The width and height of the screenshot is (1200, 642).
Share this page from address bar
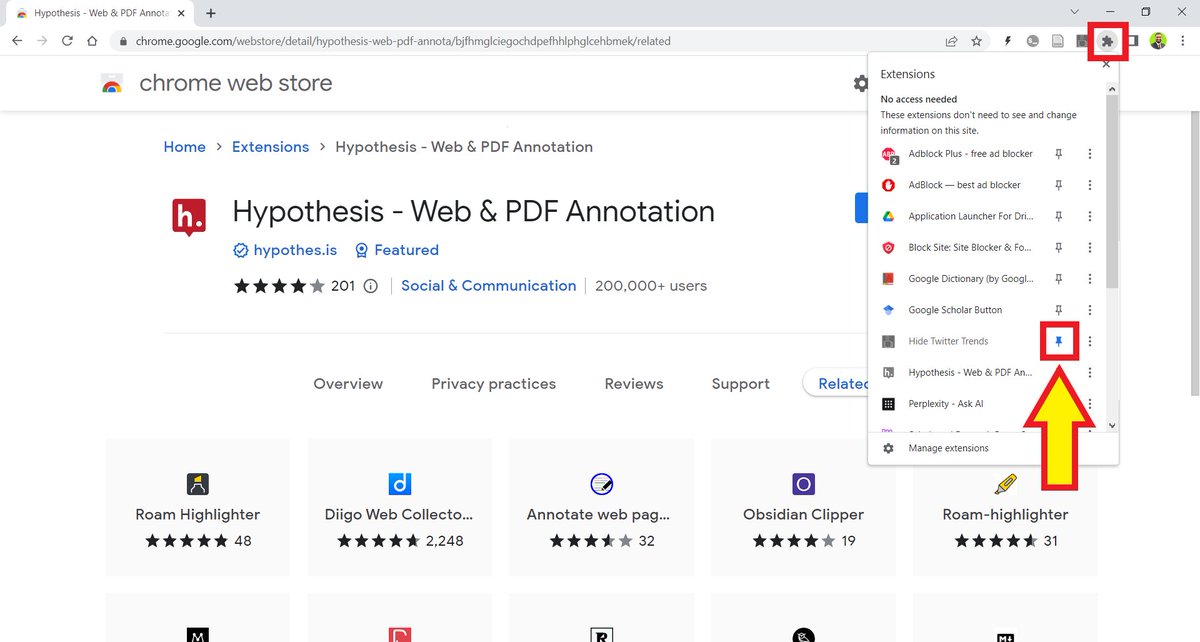[951, 41]
